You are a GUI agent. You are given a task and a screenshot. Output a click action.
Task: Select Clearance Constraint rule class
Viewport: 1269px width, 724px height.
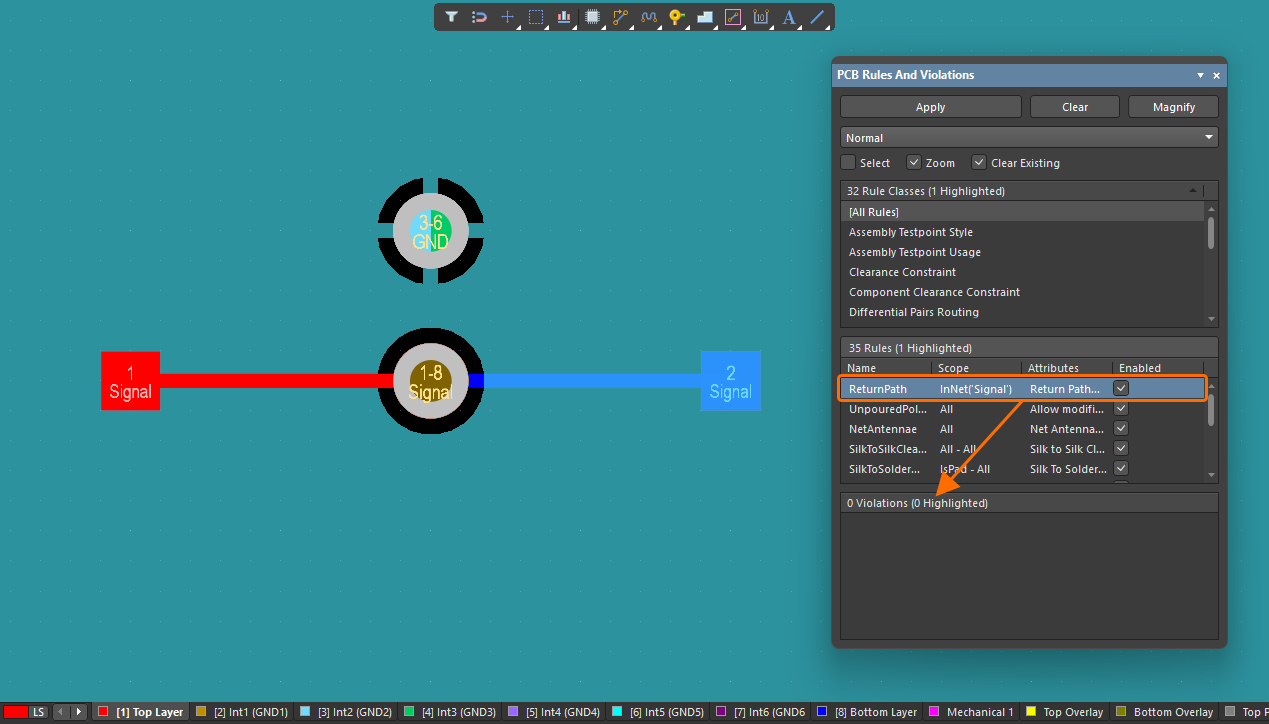point(1023,272)
